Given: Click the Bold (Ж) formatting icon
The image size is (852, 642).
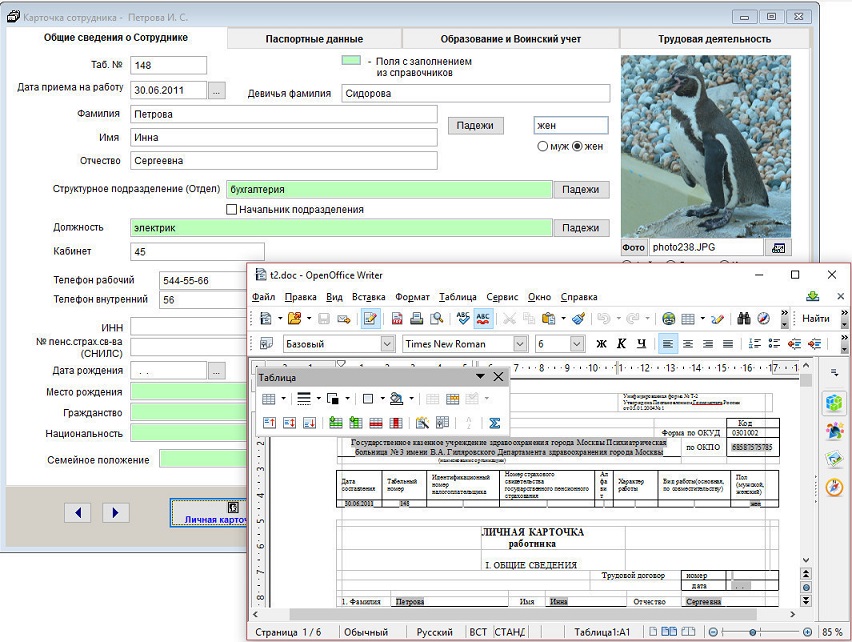Looking at the screenshot, I should coord(602,344).
